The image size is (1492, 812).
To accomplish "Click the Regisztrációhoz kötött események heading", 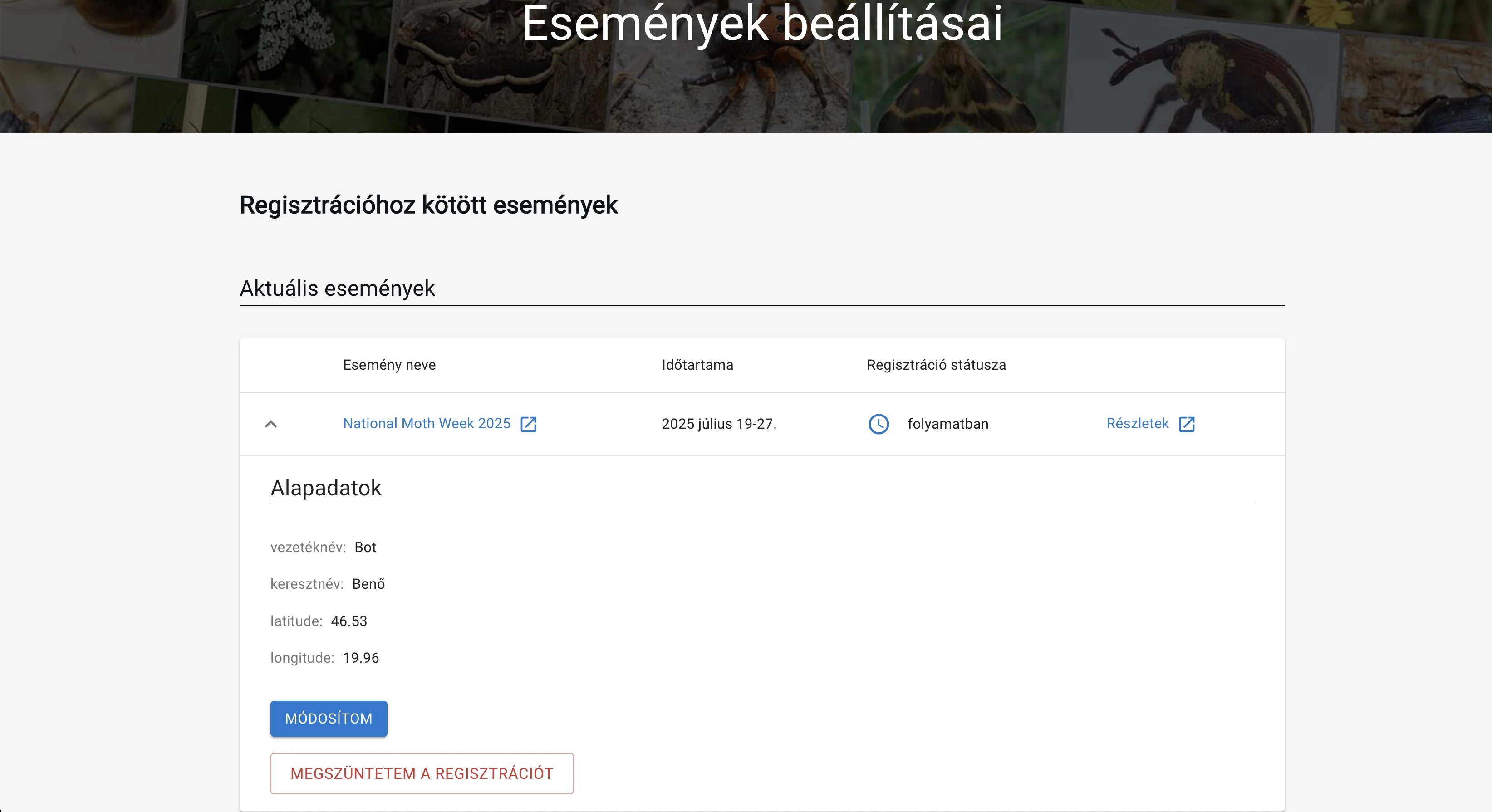I will click(x=428, y=205).
